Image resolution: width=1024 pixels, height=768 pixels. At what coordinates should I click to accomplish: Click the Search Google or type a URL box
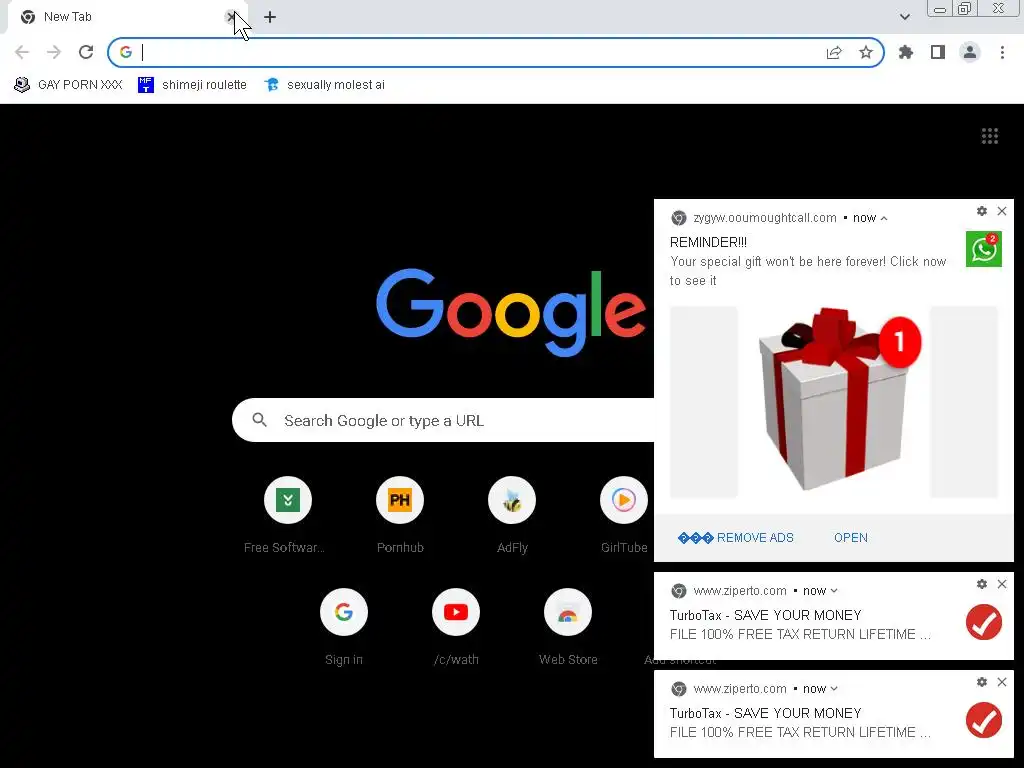(x=444, y=421)
